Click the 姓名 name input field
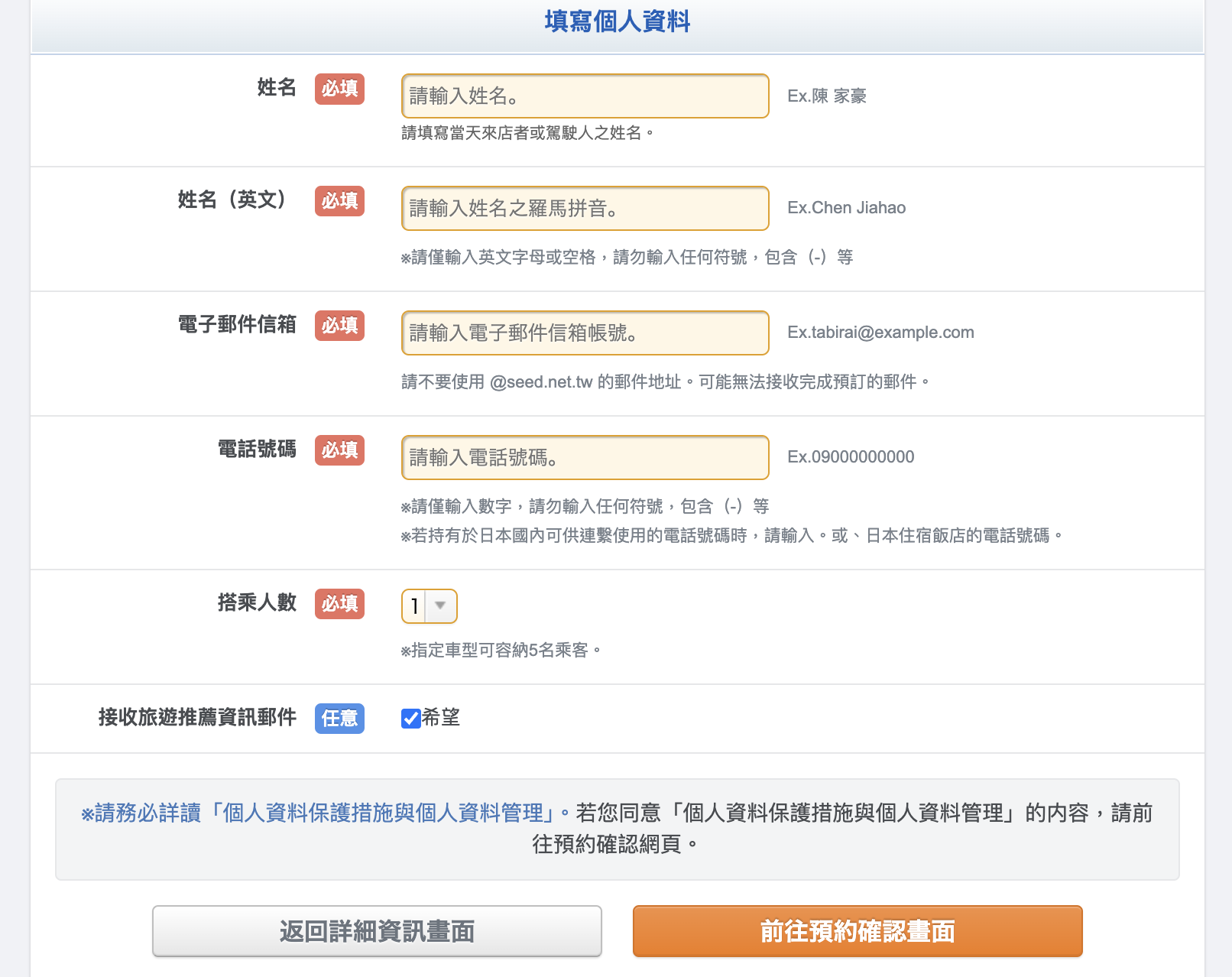 (585, 96)
